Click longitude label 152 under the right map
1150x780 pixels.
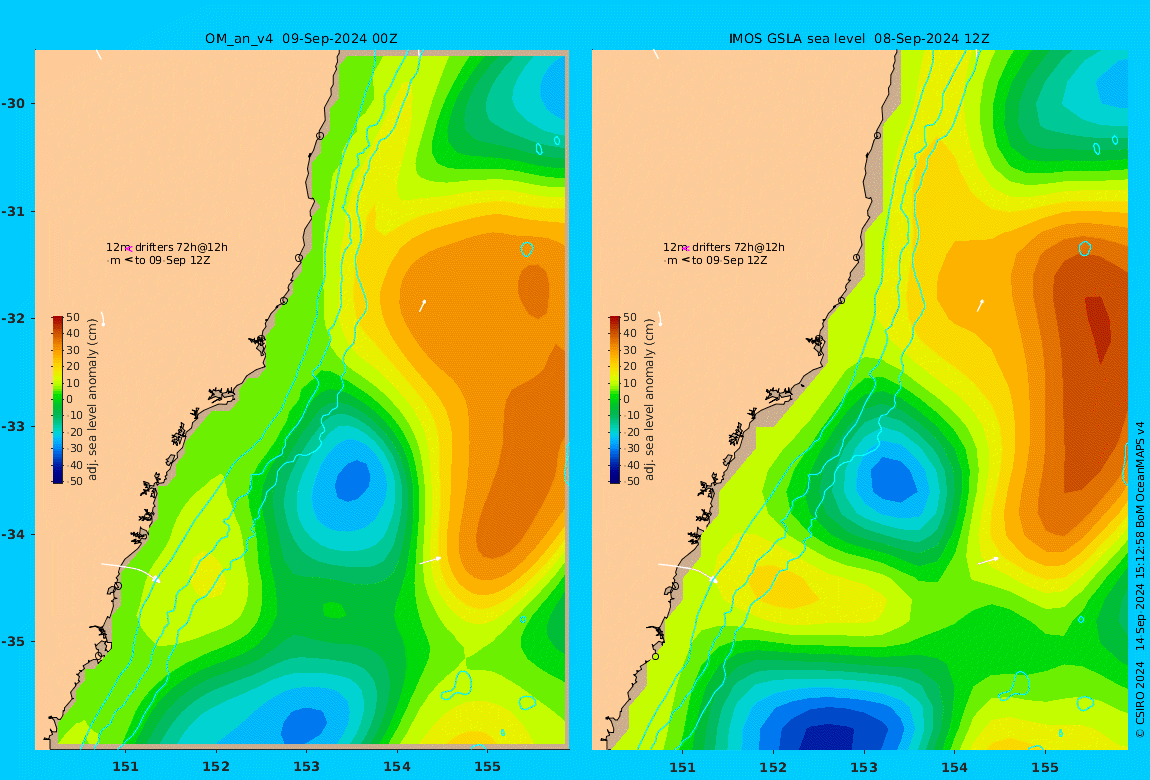click(773, 767)
